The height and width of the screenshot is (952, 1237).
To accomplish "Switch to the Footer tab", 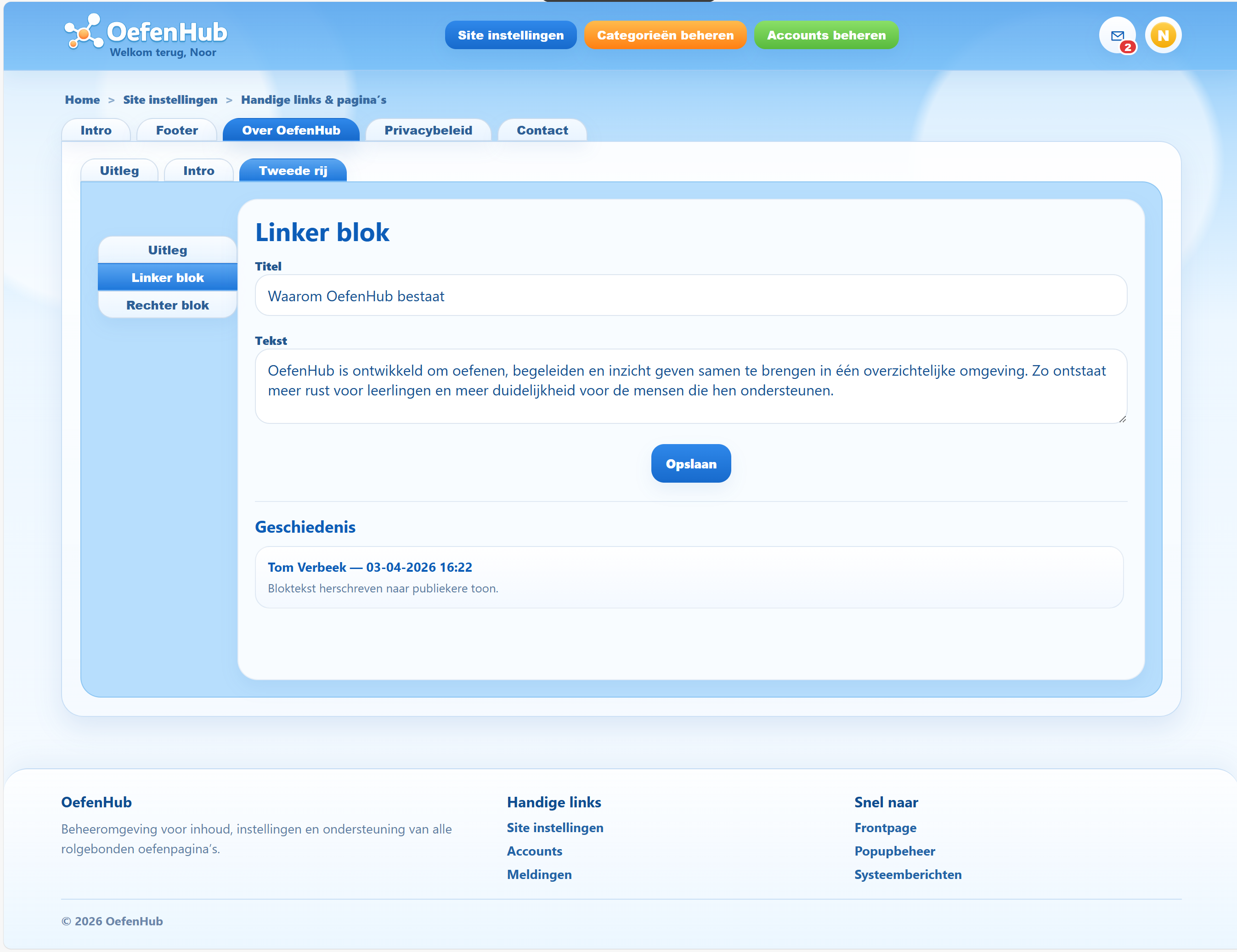I will (177, 130).
